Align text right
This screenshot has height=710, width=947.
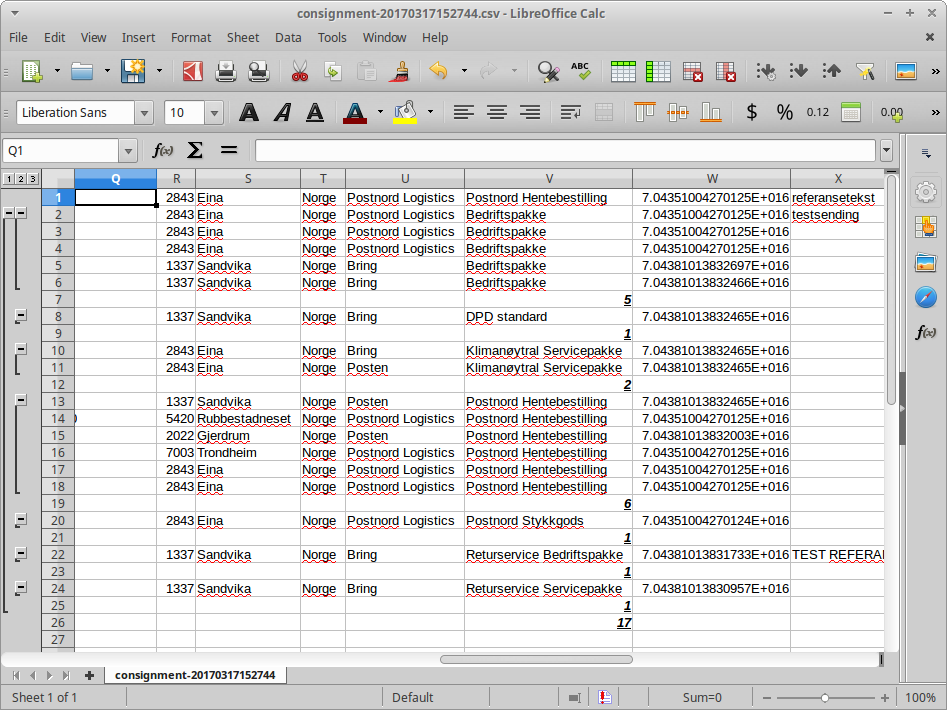[x=530, y=112]
